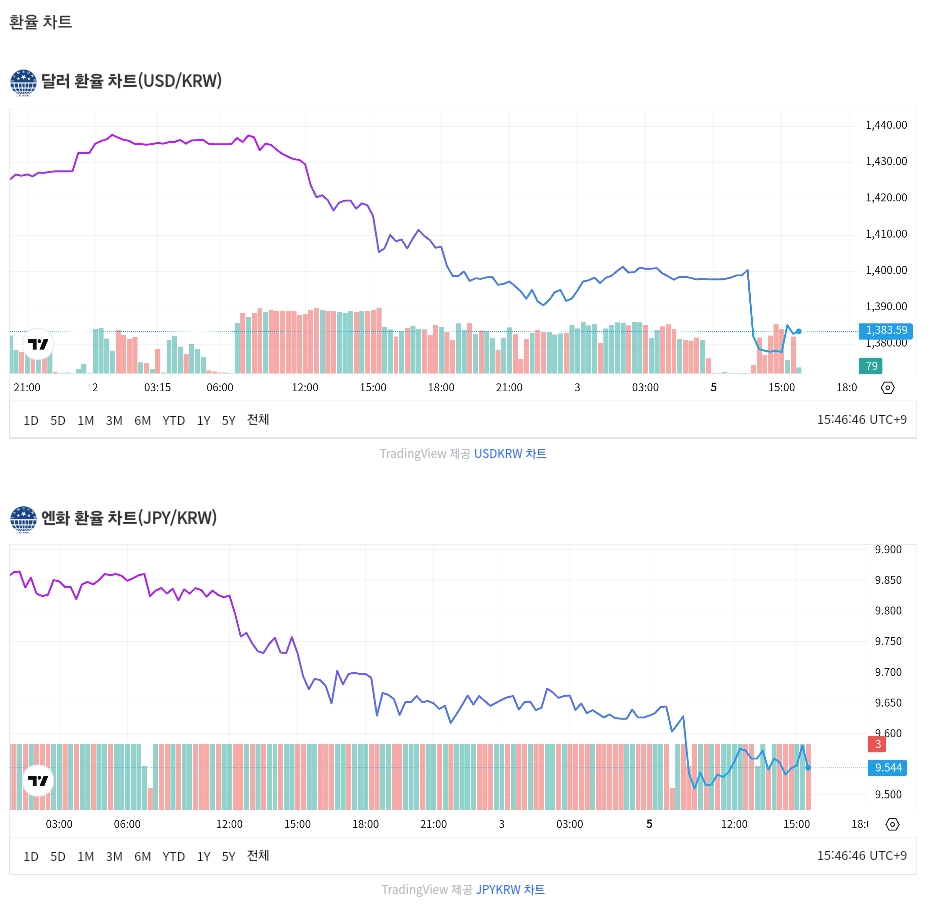Select the 3M range on the USD/KRW chart
Viewport: 948px width, 915px height.
click(x=114, y=420)
